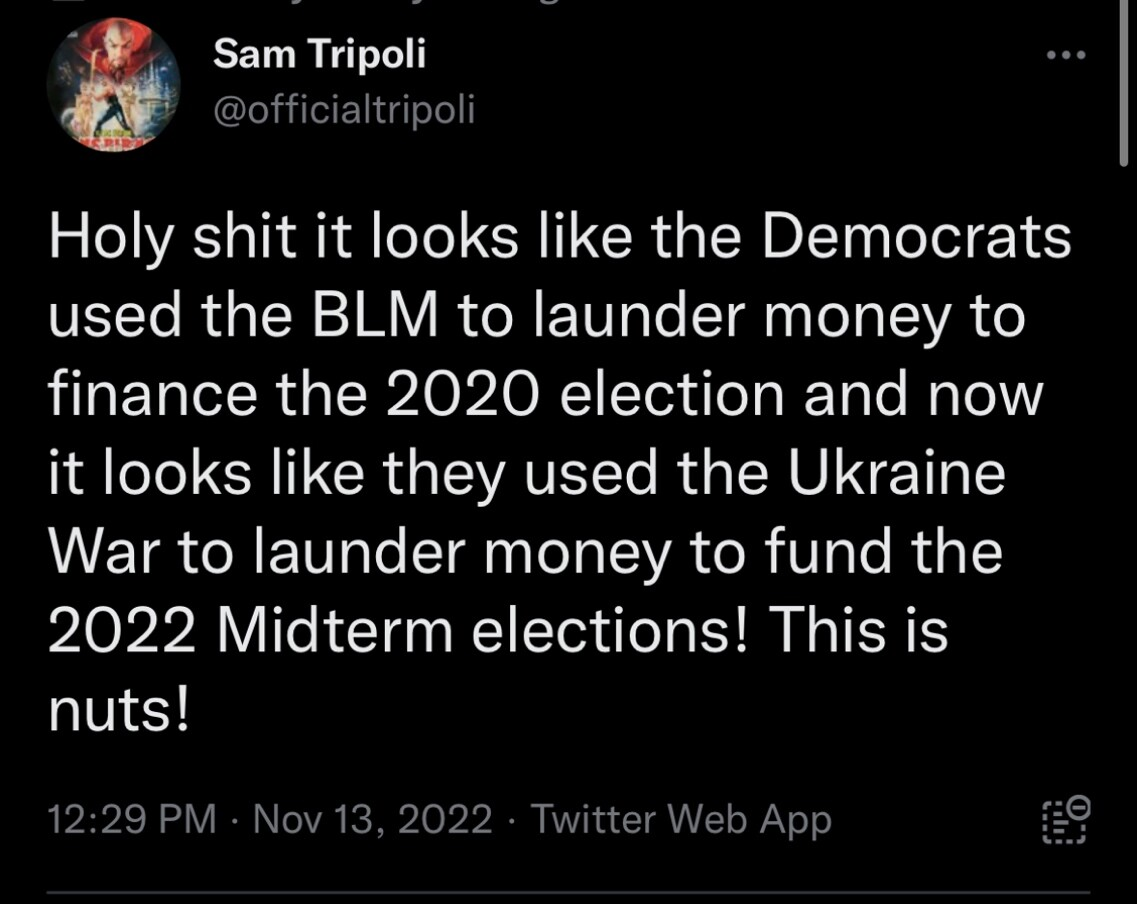The width and height of the screenshot is (1137, 904).
Task: Click the 2022 year in tweet body
Action: click(124, 630)
